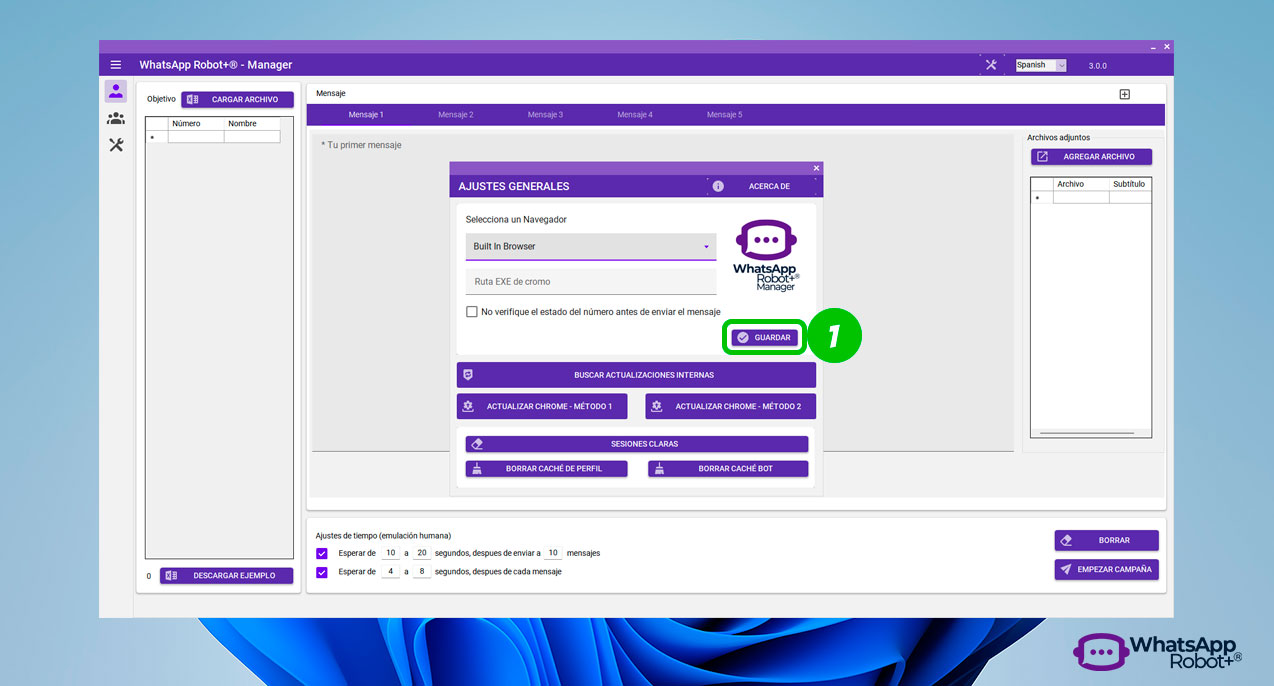Image resolution: width=1274 pixels, height=686 pixels.
Task: Close the Ajustes Generales dialog
Action: pos(816,168)
